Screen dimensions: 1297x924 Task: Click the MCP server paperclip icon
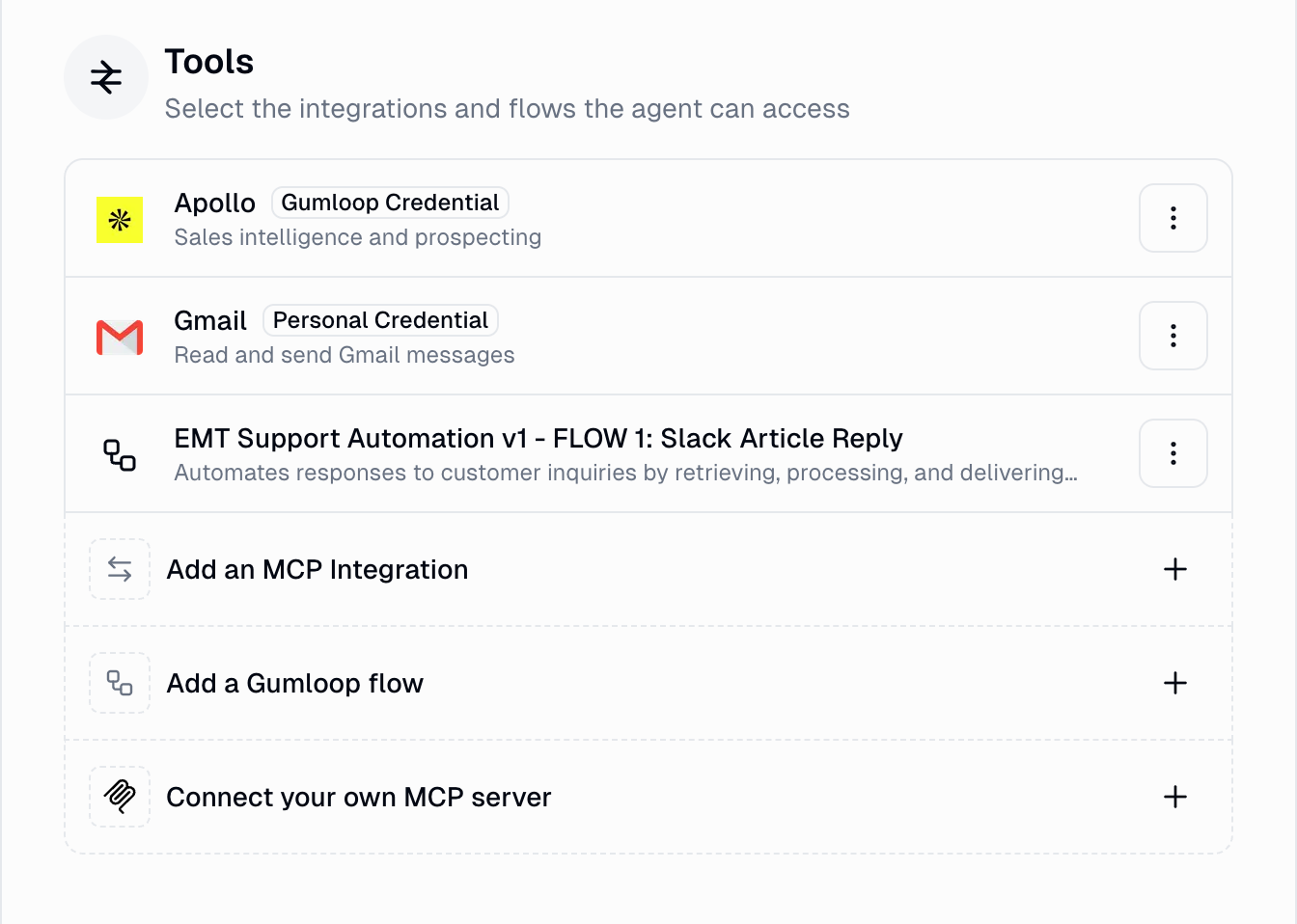(120, 797)
